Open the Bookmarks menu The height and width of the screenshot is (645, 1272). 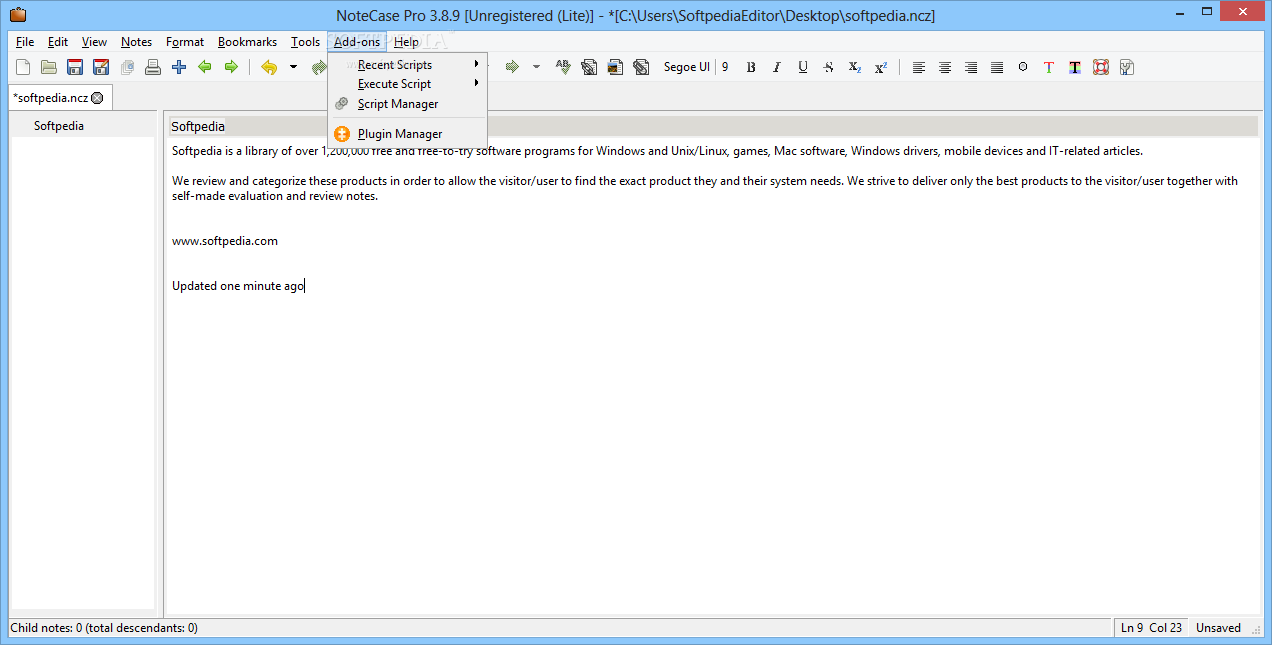(x=248, y=42)
